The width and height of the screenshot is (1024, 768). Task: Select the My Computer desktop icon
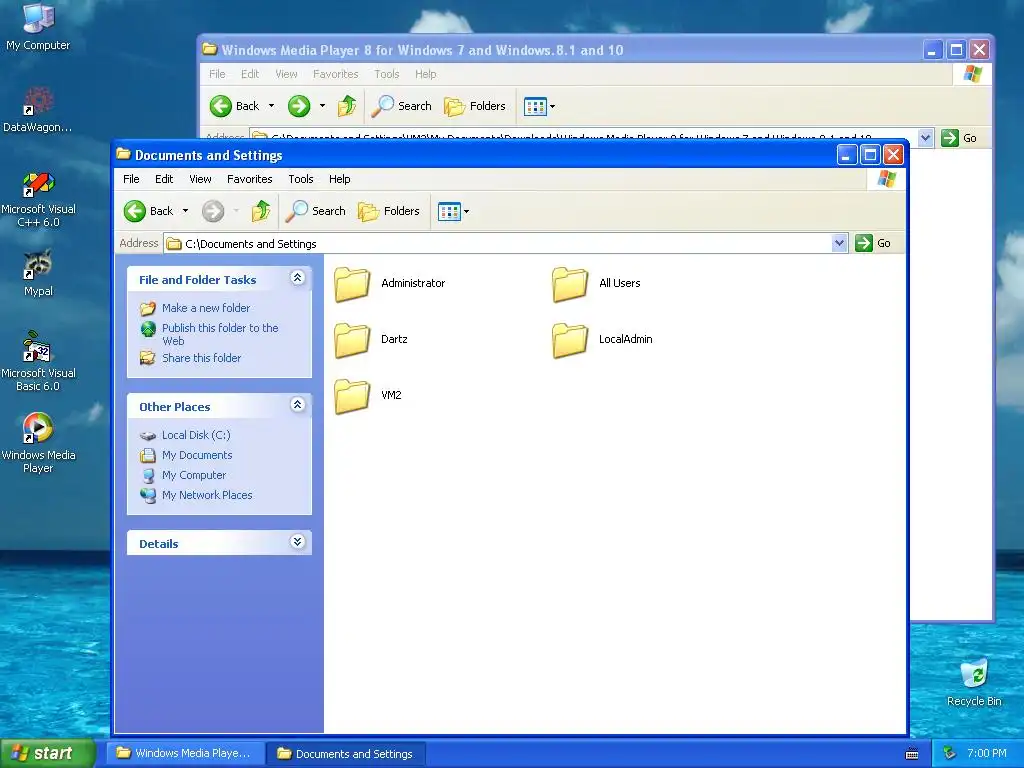coord(38,26)
